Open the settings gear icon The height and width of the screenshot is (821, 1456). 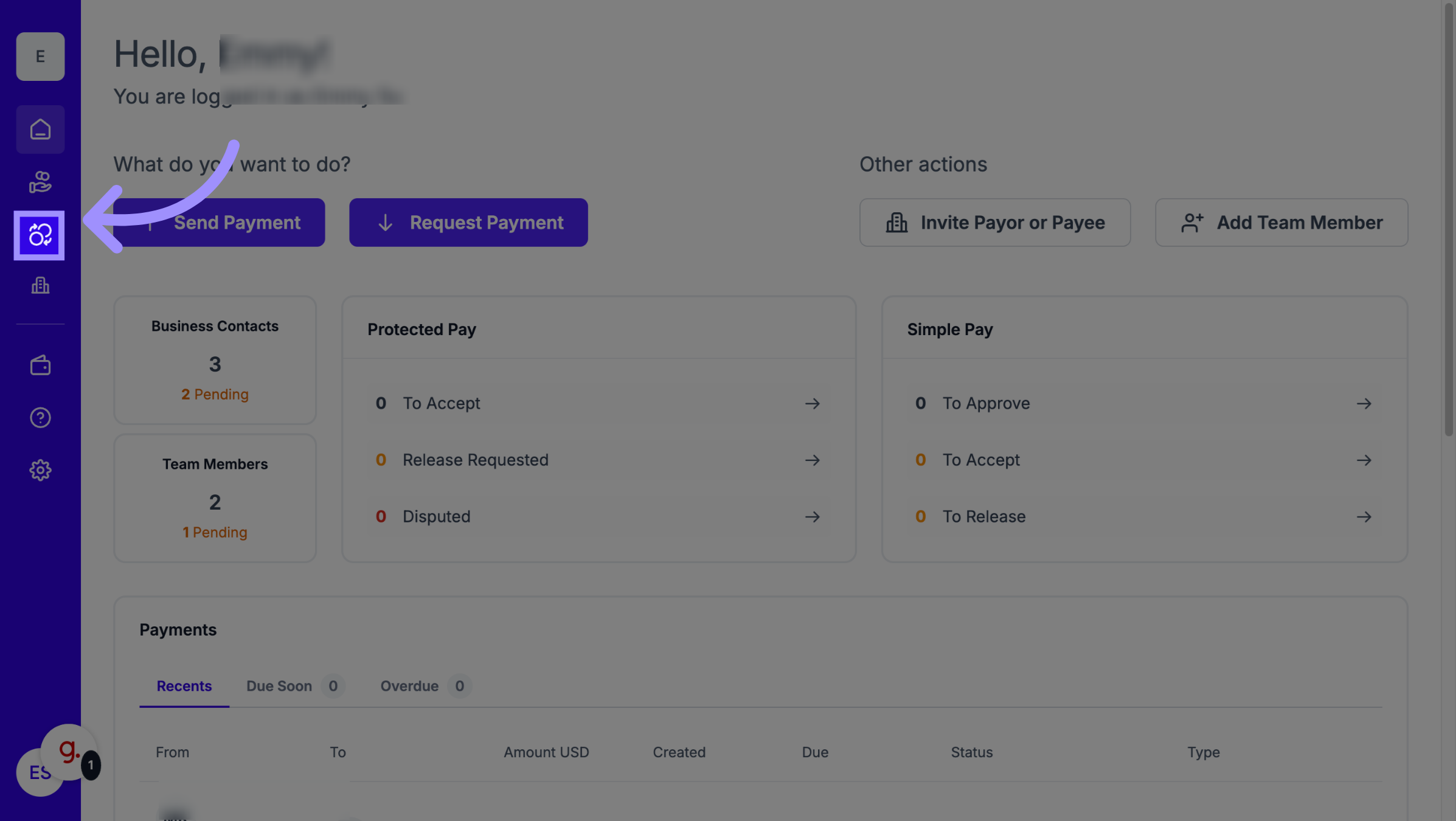[x=40, y=470]
